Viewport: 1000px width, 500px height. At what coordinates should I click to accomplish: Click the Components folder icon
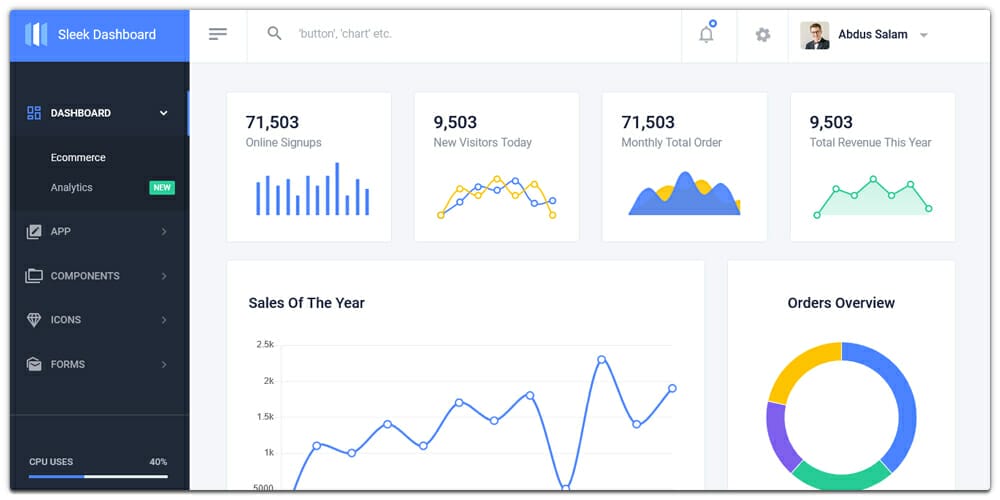(34, 276)
